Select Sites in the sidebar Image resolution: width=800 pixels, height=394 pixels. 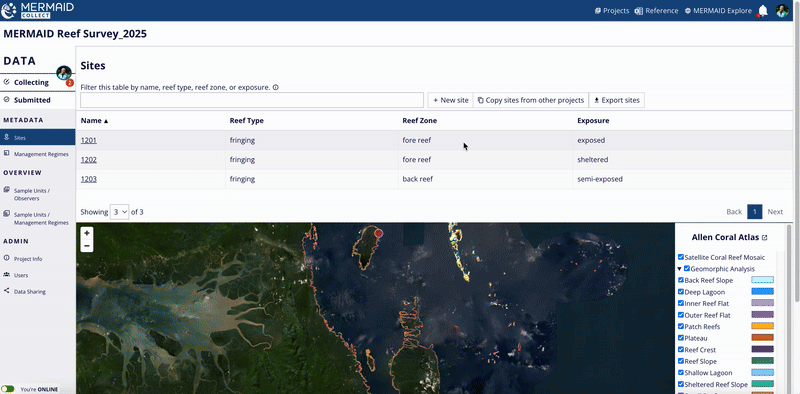click(38, 137)
